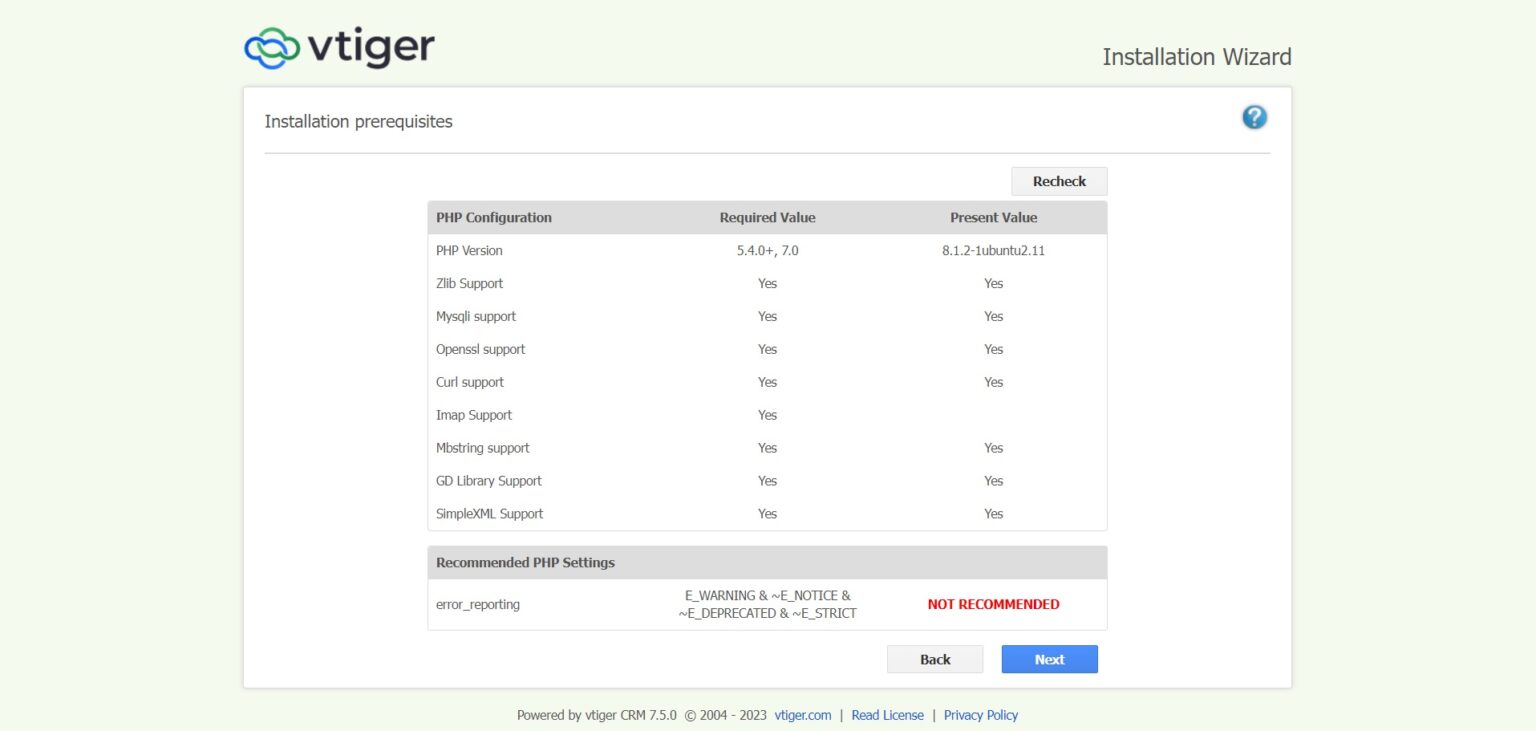Click the 'SimpleXML Support' row label
The image size is (1536, 731).
coord(490,514)
